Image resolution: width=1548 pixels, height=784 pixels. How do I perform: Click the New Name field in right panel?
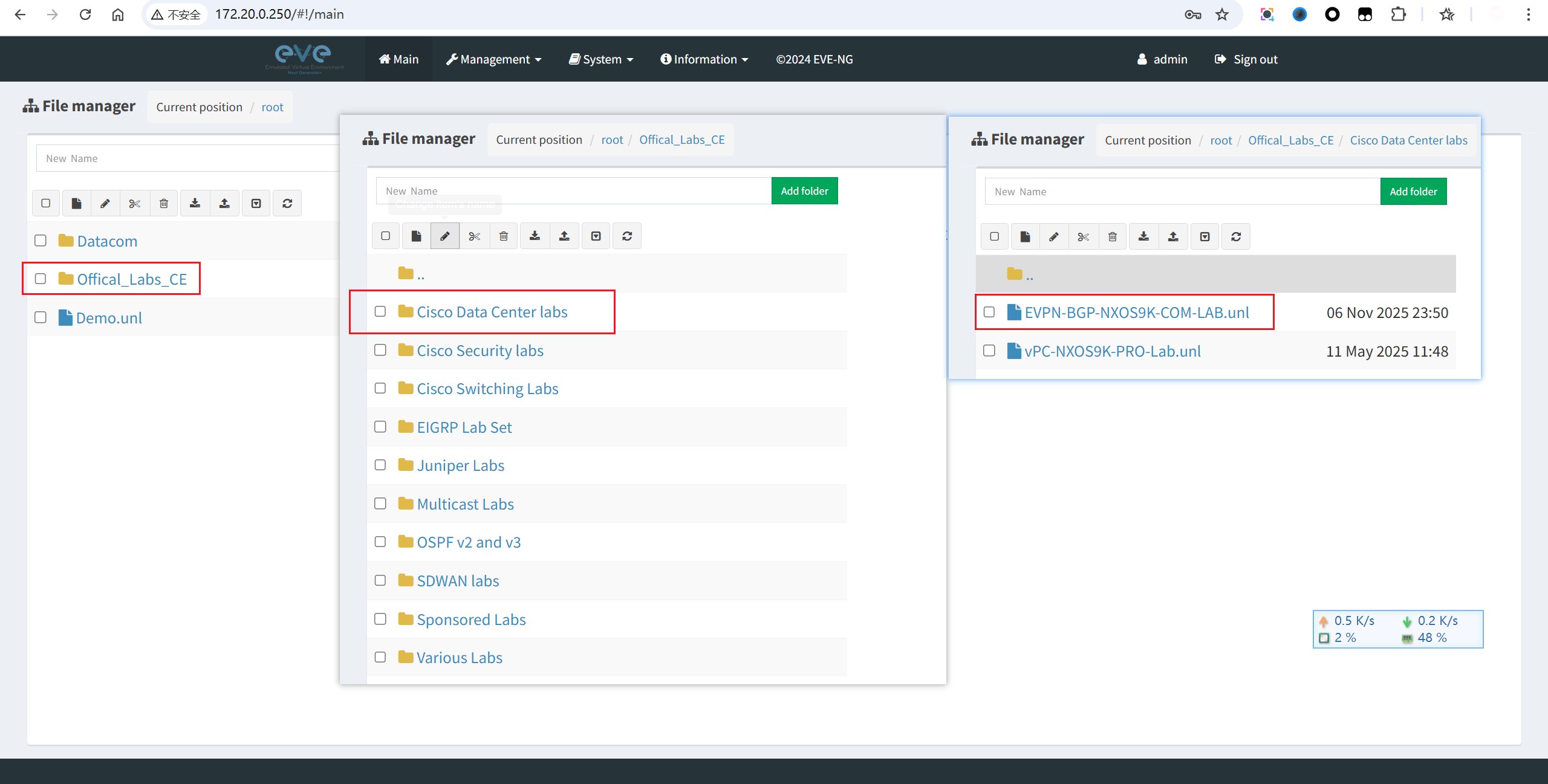[x=1182, y=192]
